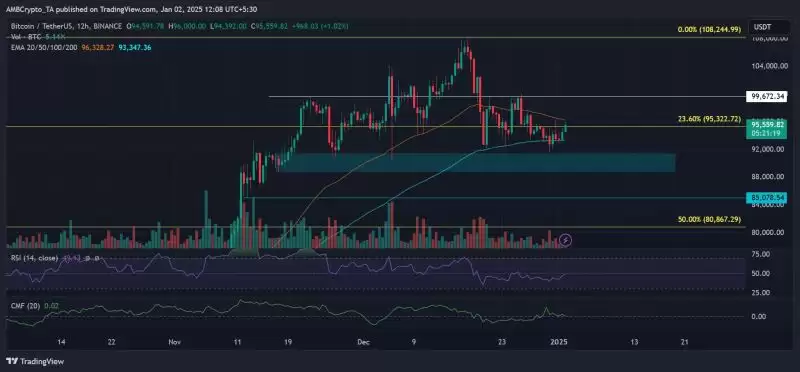Viewport: 800px width, 372px height.
Task: Click the 13 date axis label
Action: coord(635,342)
